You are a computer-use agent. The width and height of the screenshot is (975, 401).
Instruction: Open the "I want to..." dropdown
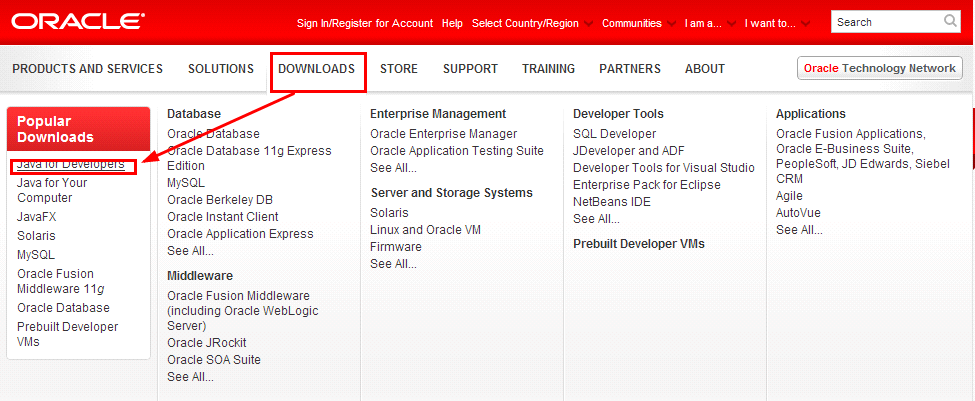pos(777,24)
